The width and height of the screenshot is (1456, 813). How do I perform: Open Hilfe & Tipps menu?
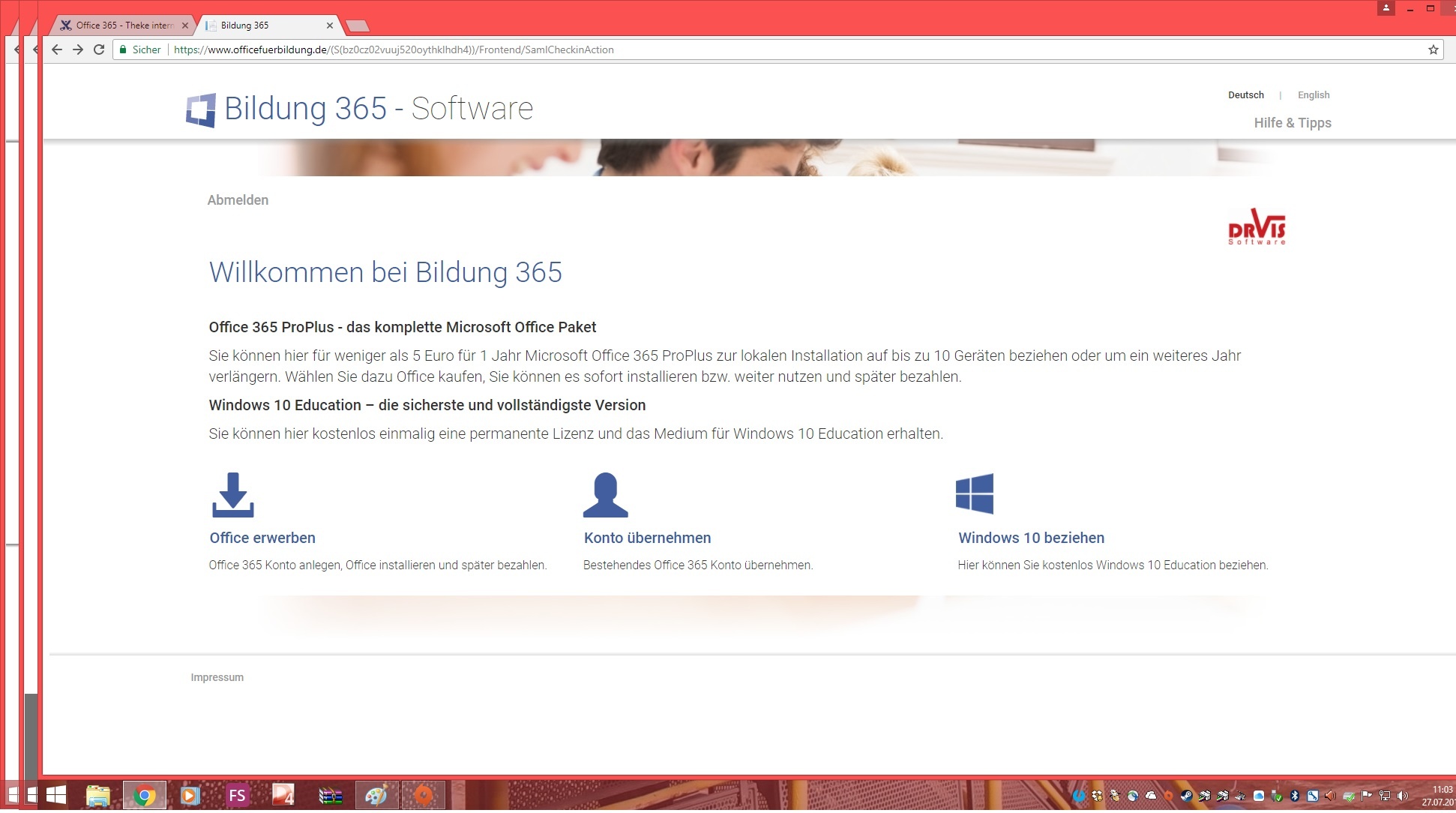[x=1292, y=123]
